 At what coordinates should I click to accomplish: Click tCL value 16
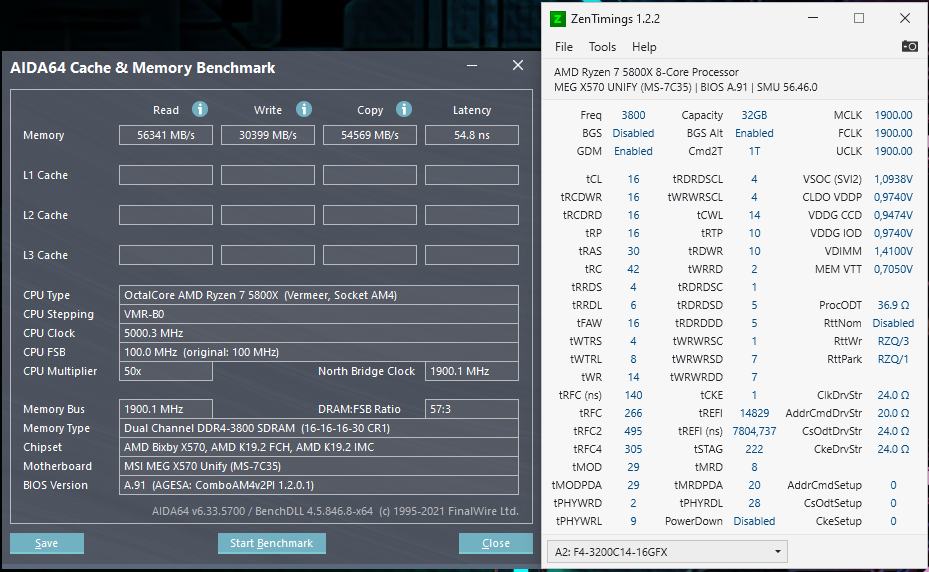(x=633, y=179)
